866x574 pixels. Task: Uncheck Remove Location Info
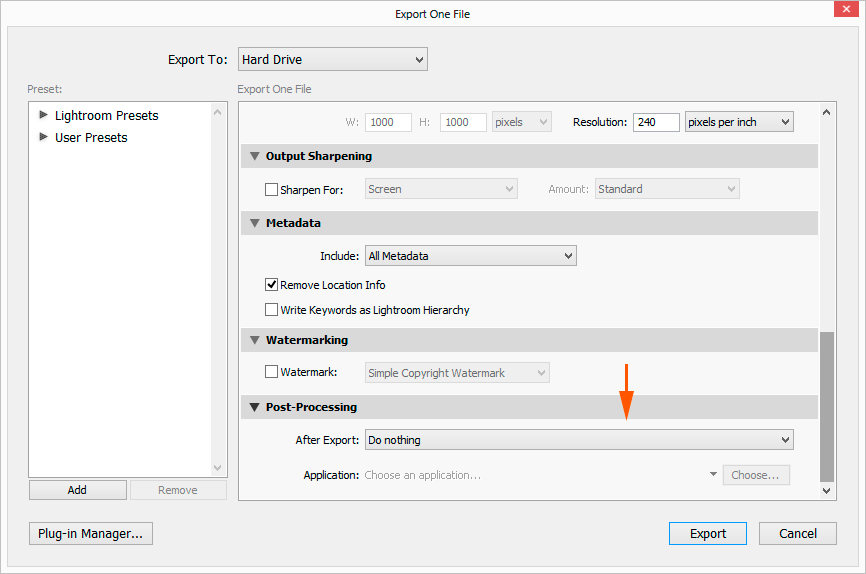271,285
